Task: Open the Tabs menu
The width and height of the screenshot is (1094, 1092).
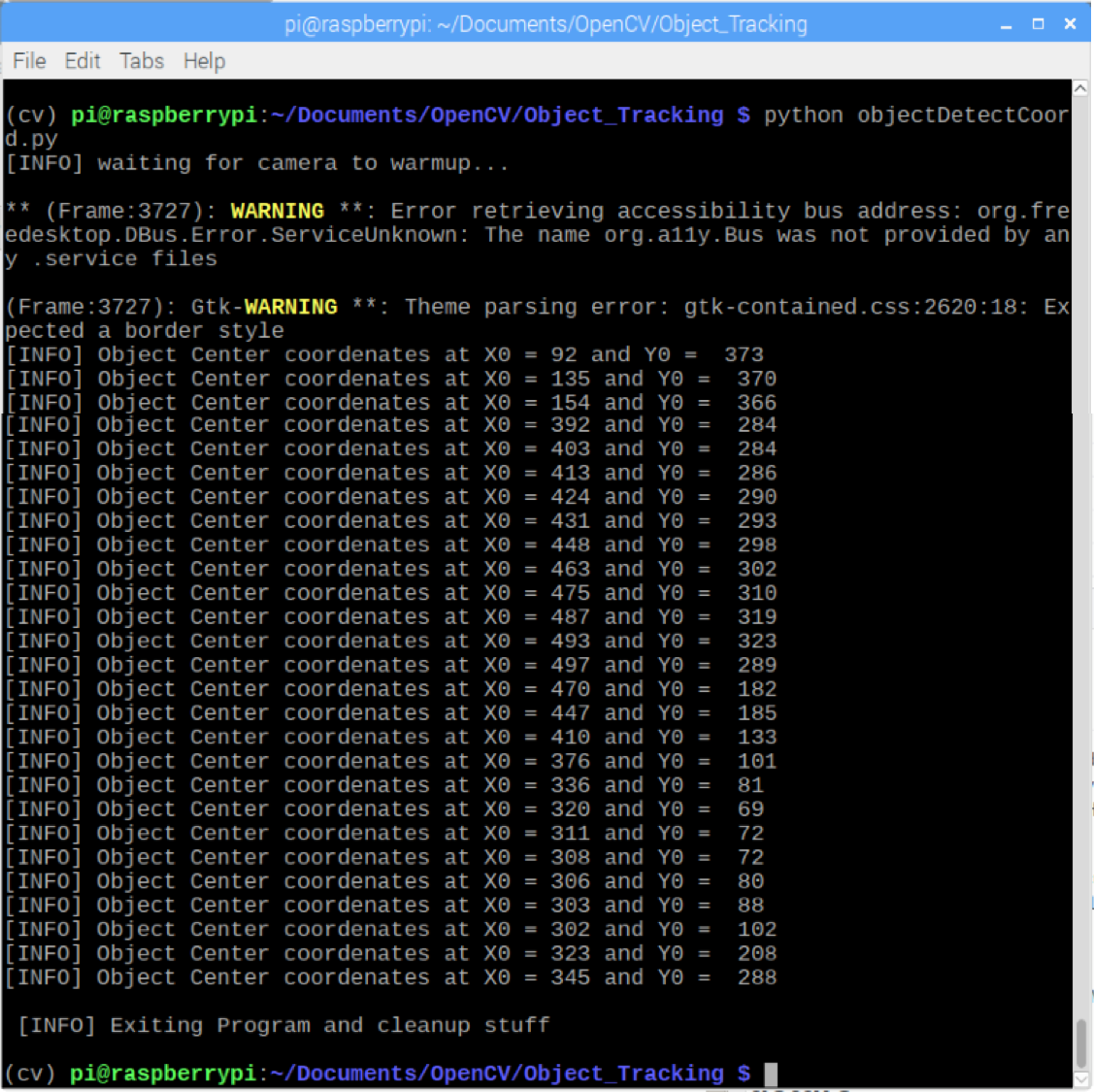Action: (142, 60)
